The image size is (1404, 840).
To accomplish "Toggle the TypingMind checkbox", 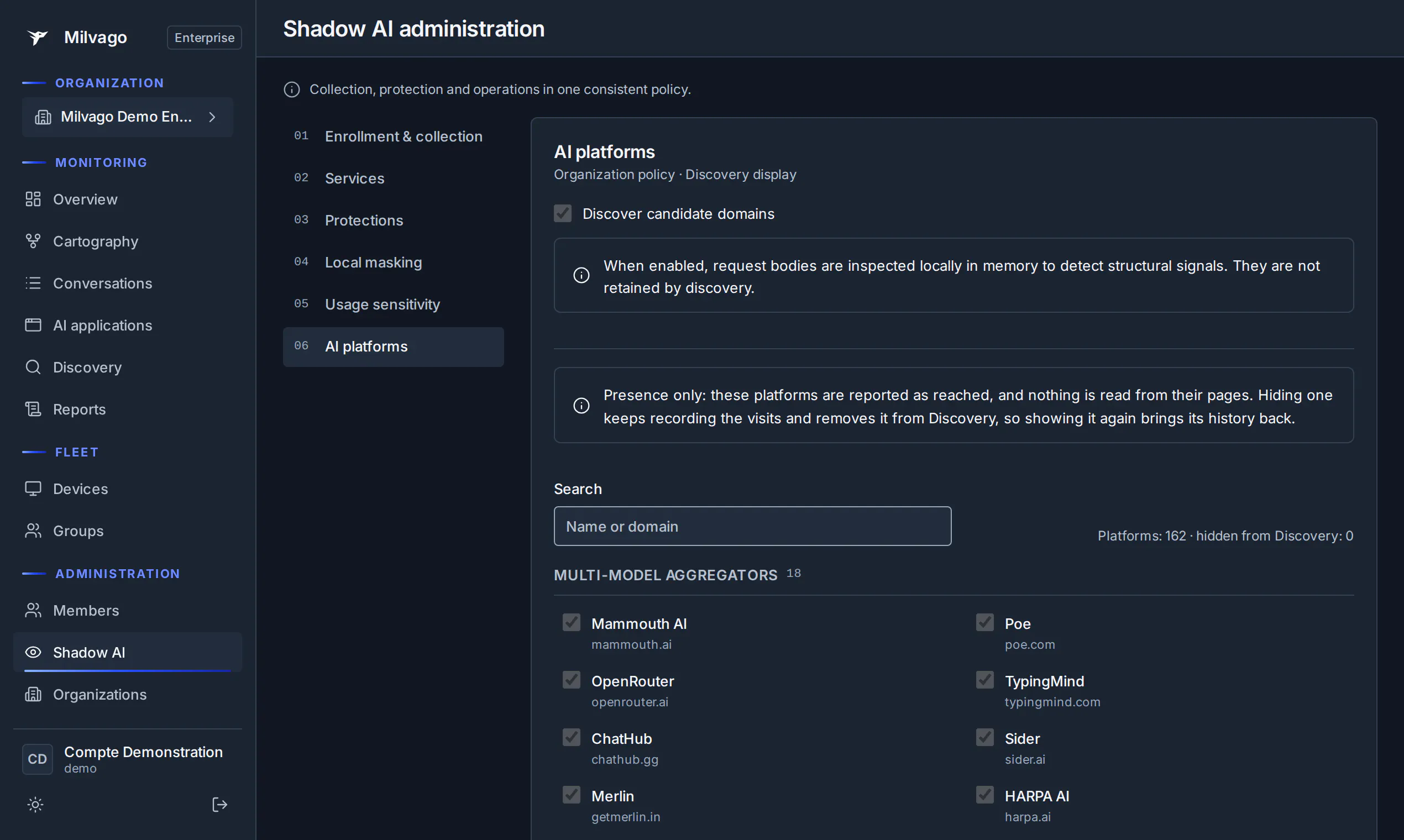I will (x=985, y=680).
